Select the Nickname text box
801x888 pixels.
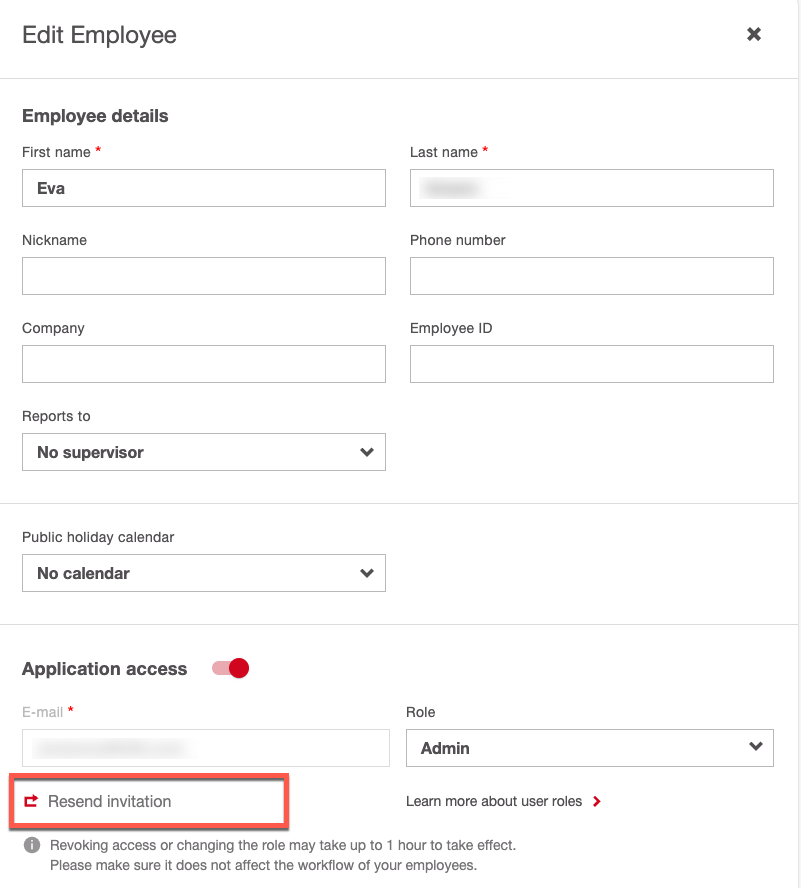click(204, 276)
